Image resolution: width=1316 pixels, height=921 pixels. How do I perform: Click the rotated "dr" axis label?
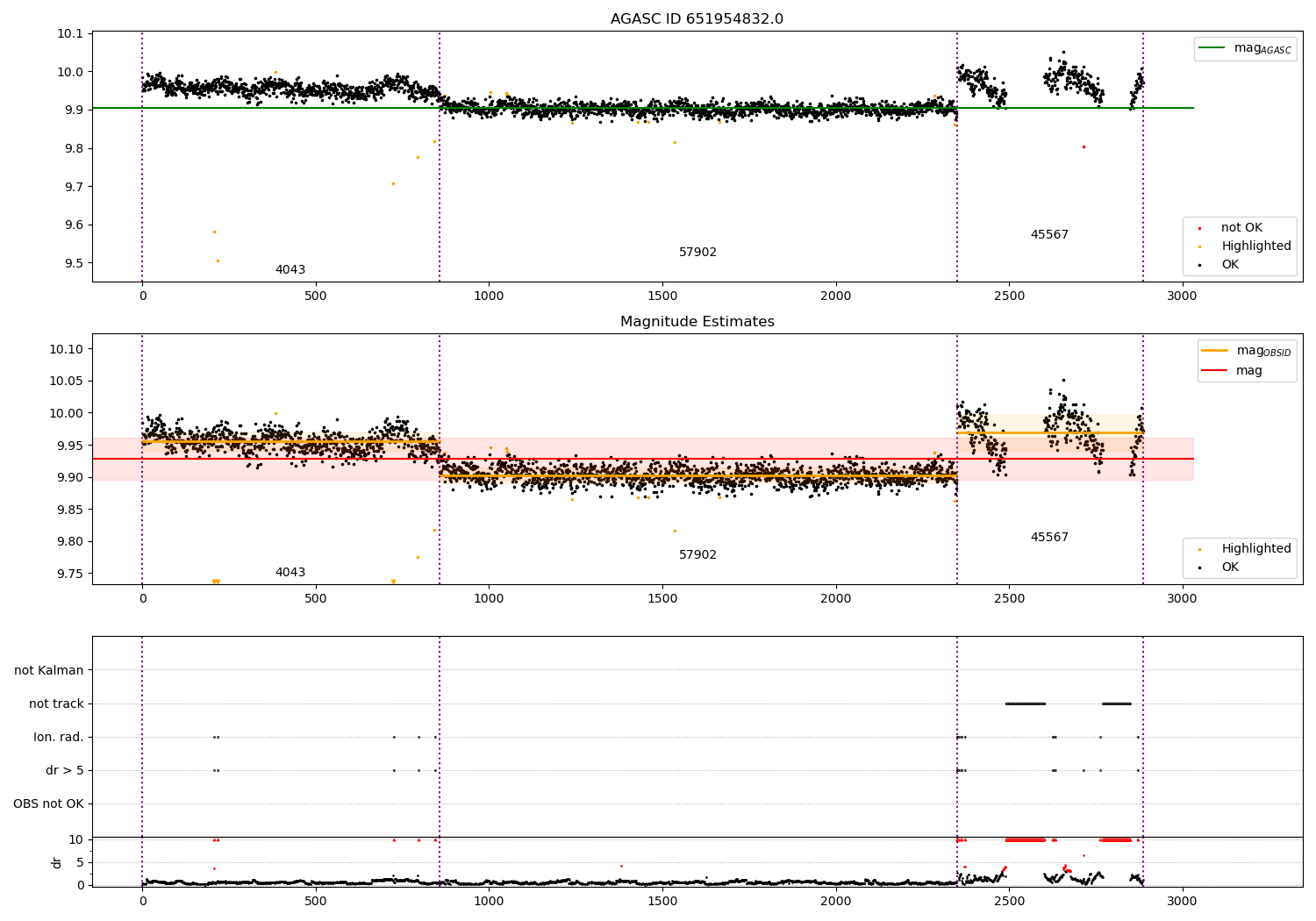click(57, 862)
